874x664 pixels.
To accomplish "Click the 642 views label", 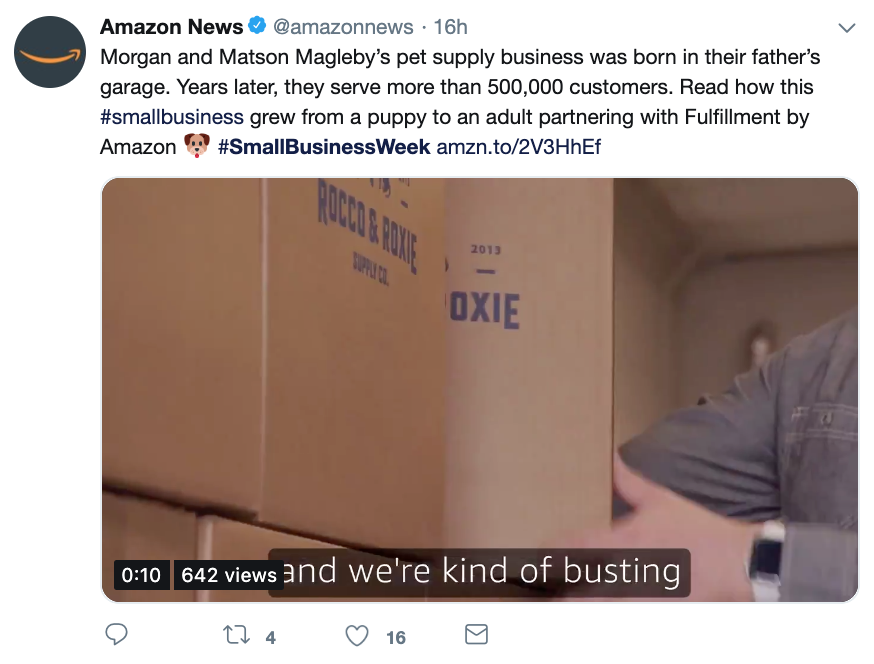I will (x=229, y=575).
